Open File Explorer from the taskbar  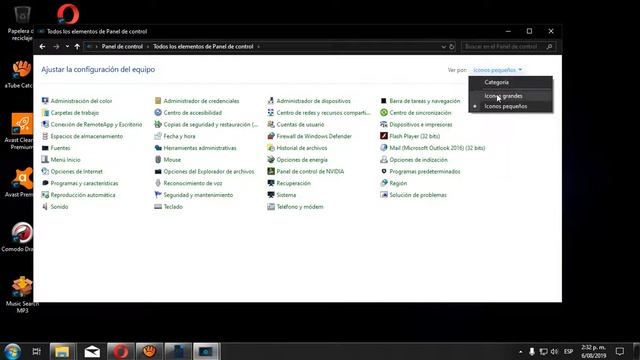click(62, 351)
